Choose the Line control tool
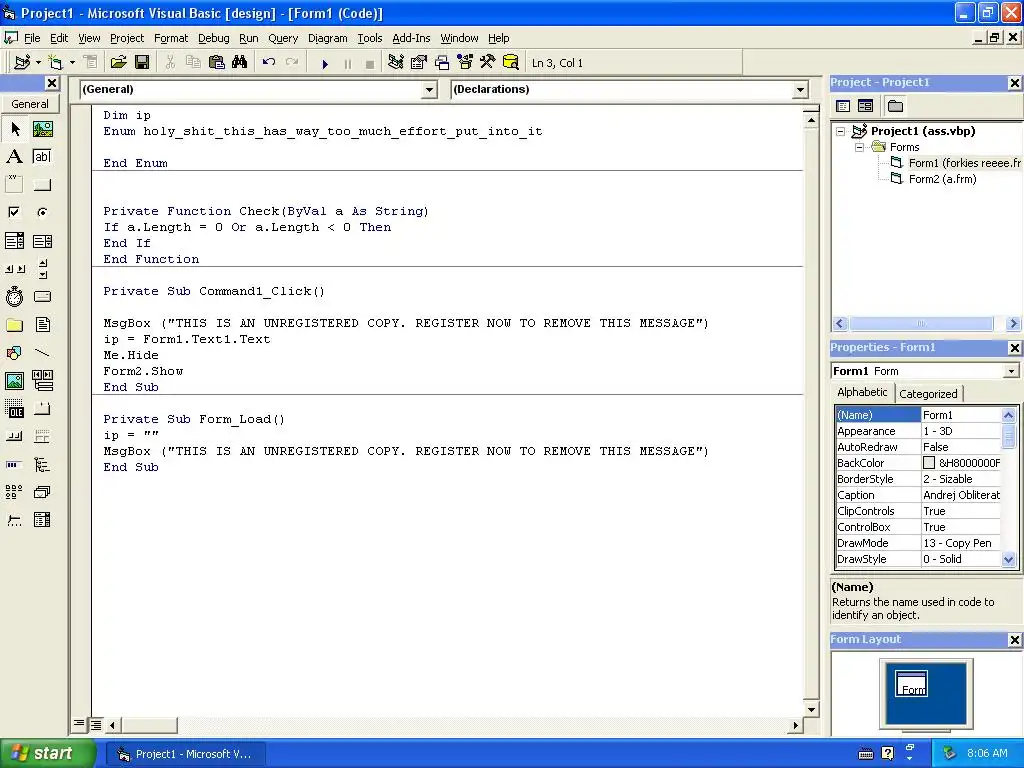This screenshot has width=1024, height=768. click(42, 353)
